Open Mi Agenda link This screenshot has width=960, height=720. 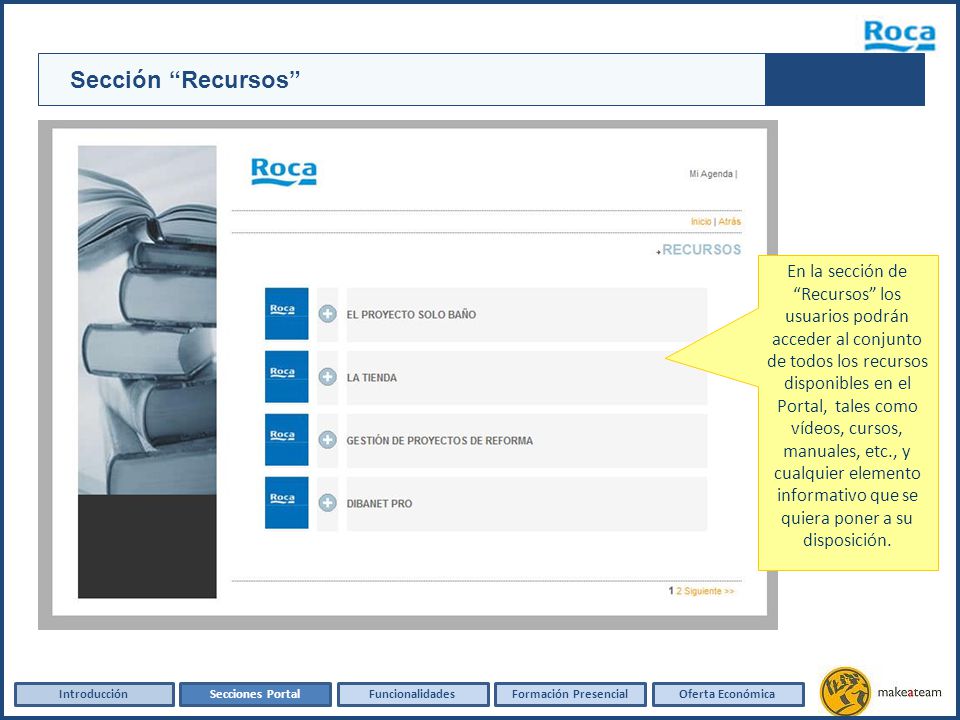(x=711, y=174)
